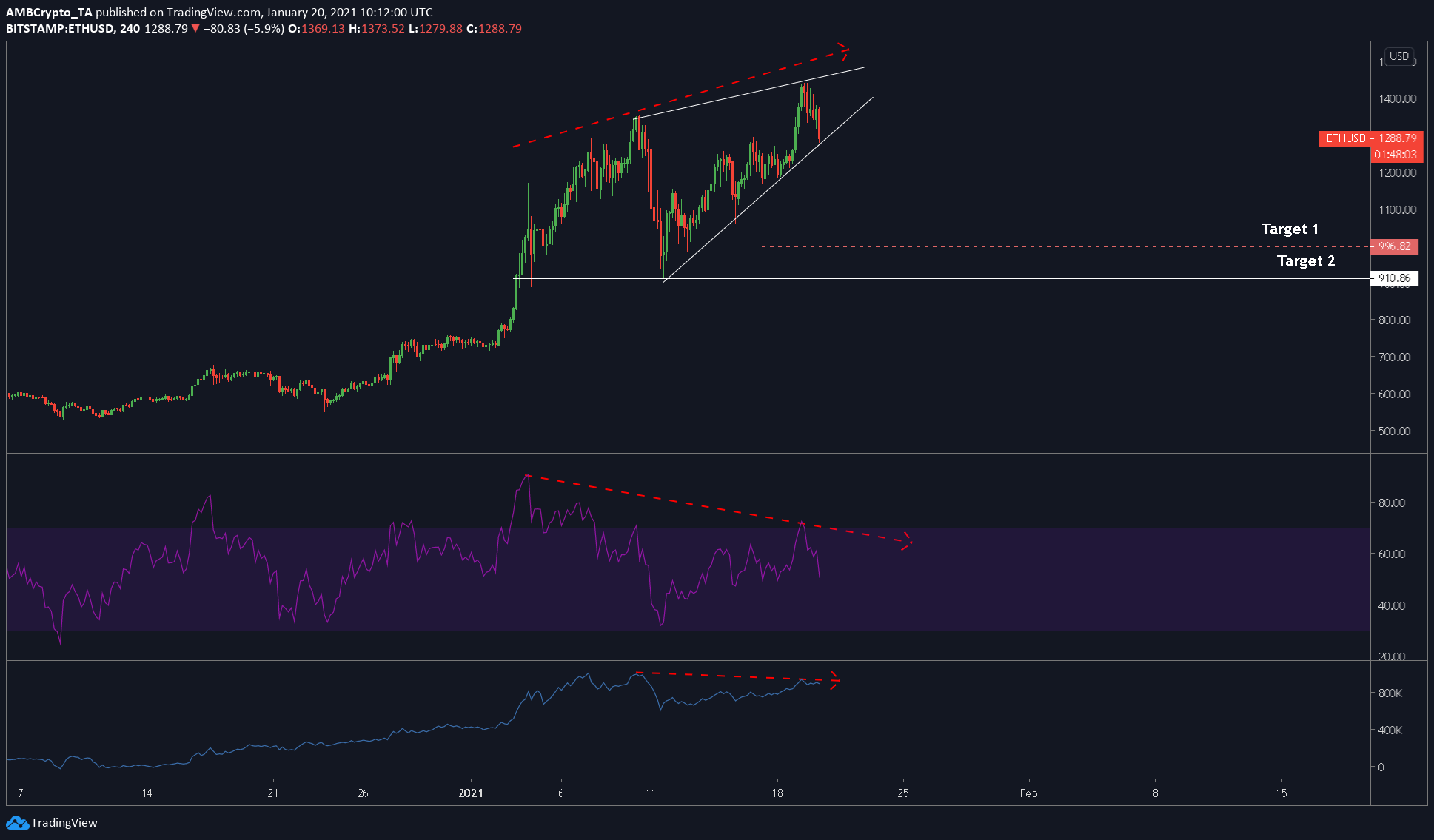Viewport: 1434px width, 840px height.
Task: Click the 996.82 price level label
Action: (1395, 246)
